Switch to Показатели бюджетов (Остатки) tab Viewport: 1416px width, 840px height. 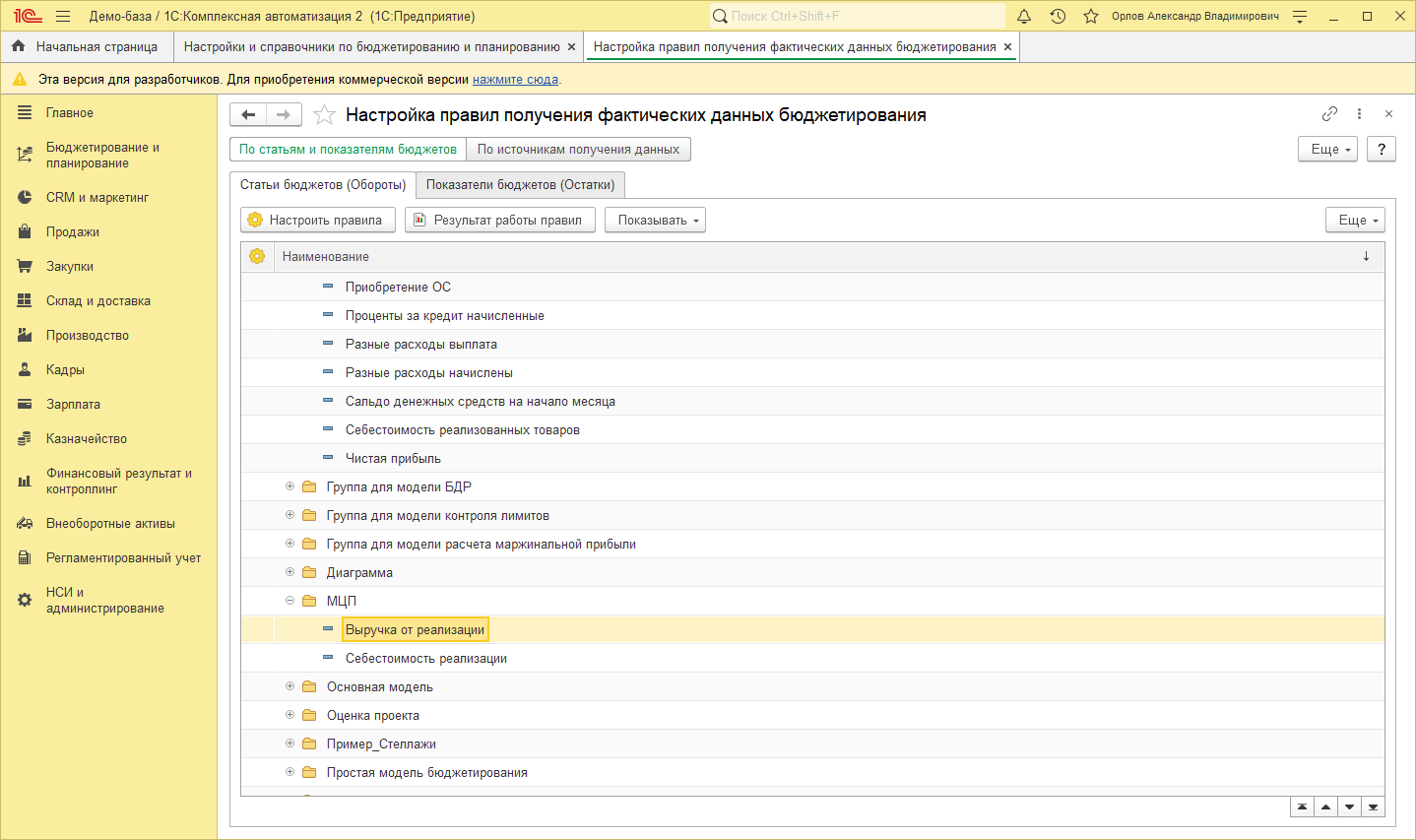pyautogui.click(x=520, y=185)
